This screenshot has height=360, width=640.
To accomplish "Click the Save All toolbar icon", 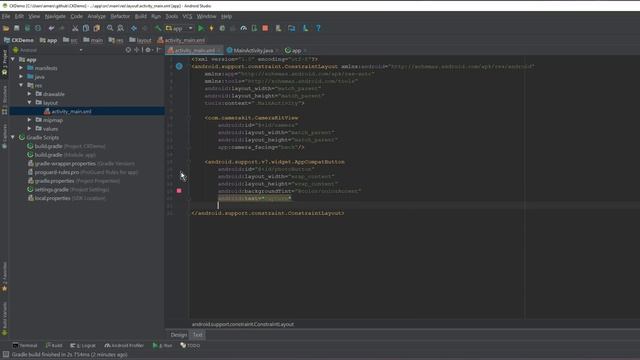I will point(17,28).
